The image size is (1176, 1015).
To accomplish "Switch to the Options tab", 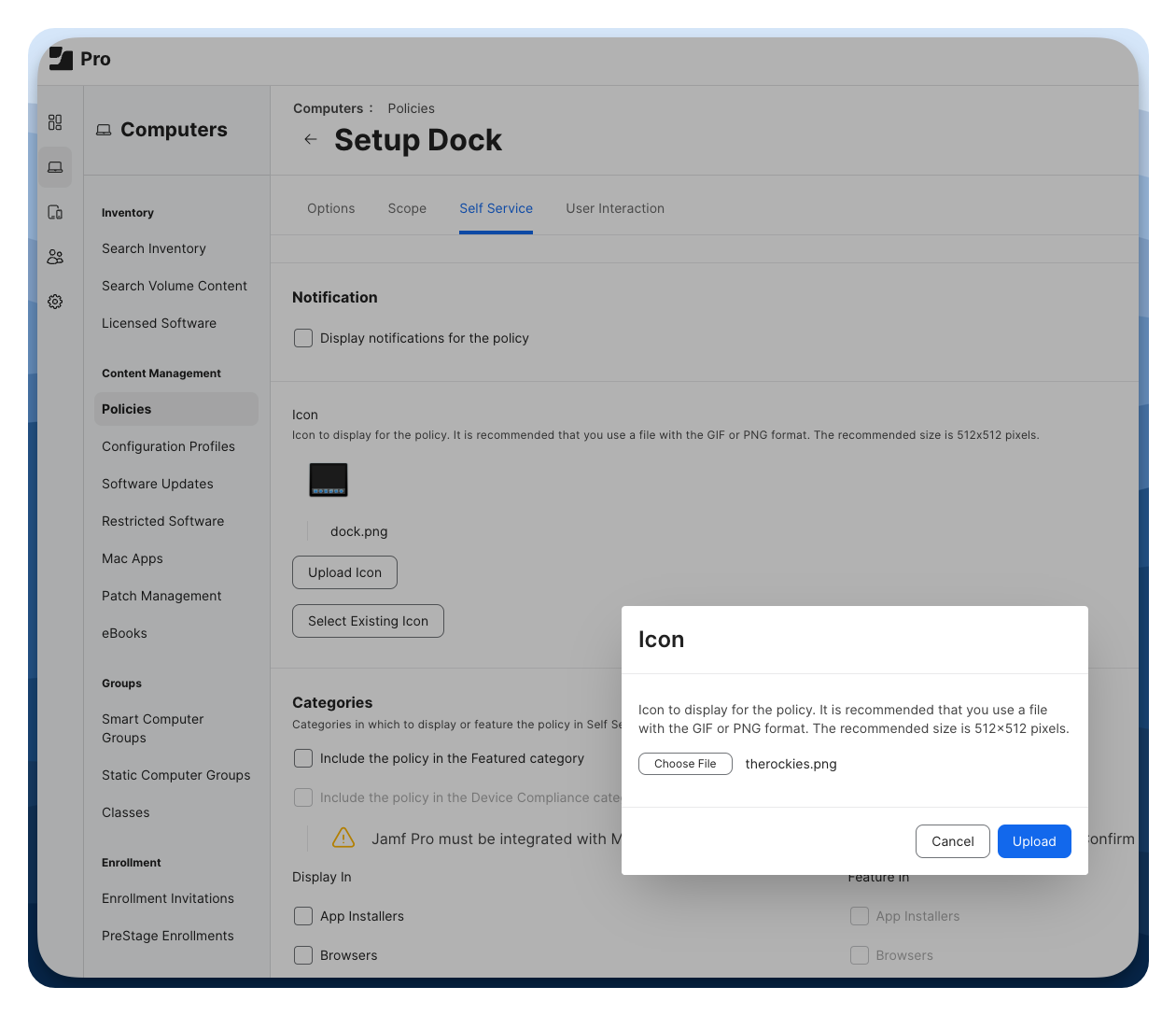I will pos(331,208).
